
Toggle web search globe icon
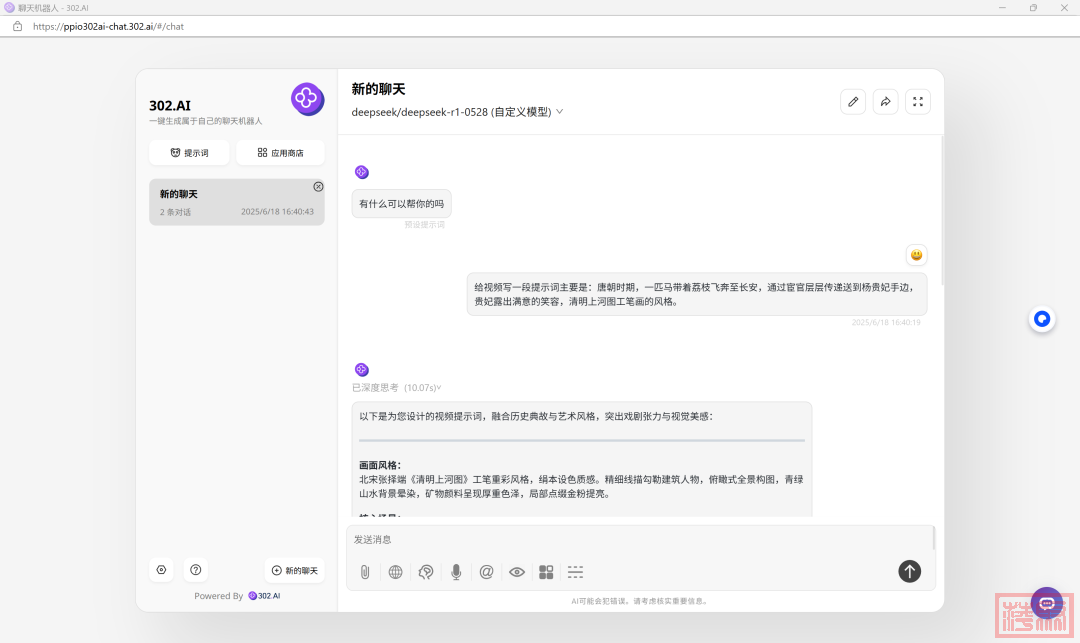[x=395, y=572]
